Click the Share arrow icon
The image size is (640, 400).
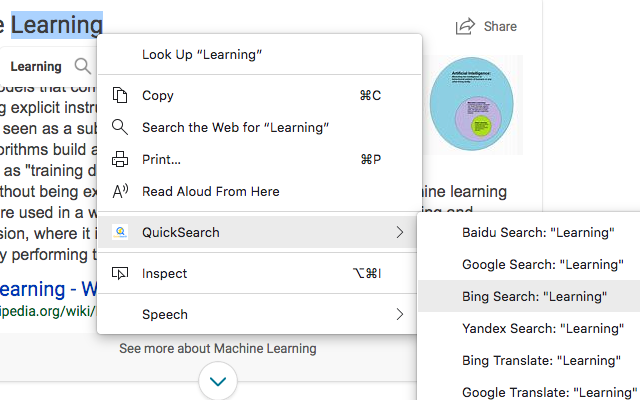pos(465,27)
